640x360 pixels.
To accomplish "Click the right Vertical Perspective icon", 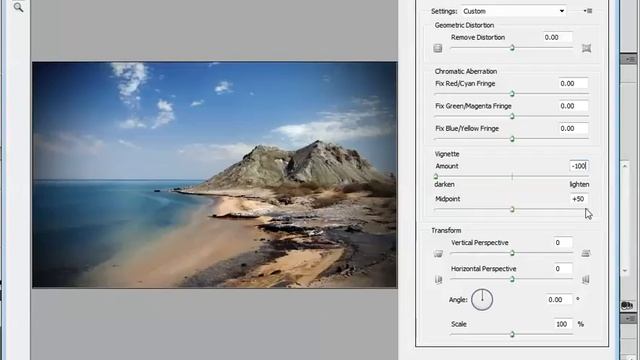I will (586, 253).
